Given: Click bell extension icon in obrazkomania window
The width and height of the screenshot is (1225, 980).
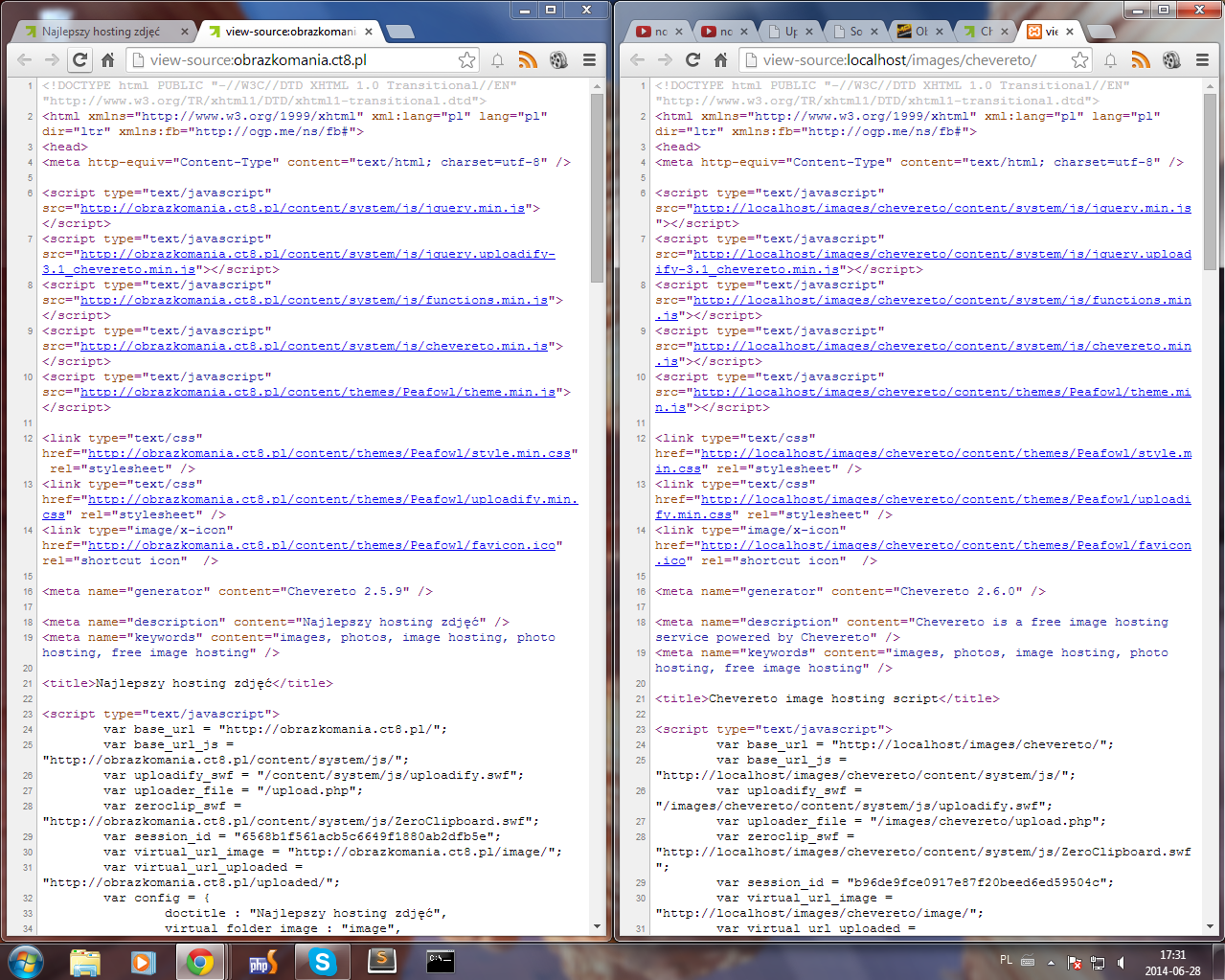Looking at the screenshot, I should click(498, 60).
